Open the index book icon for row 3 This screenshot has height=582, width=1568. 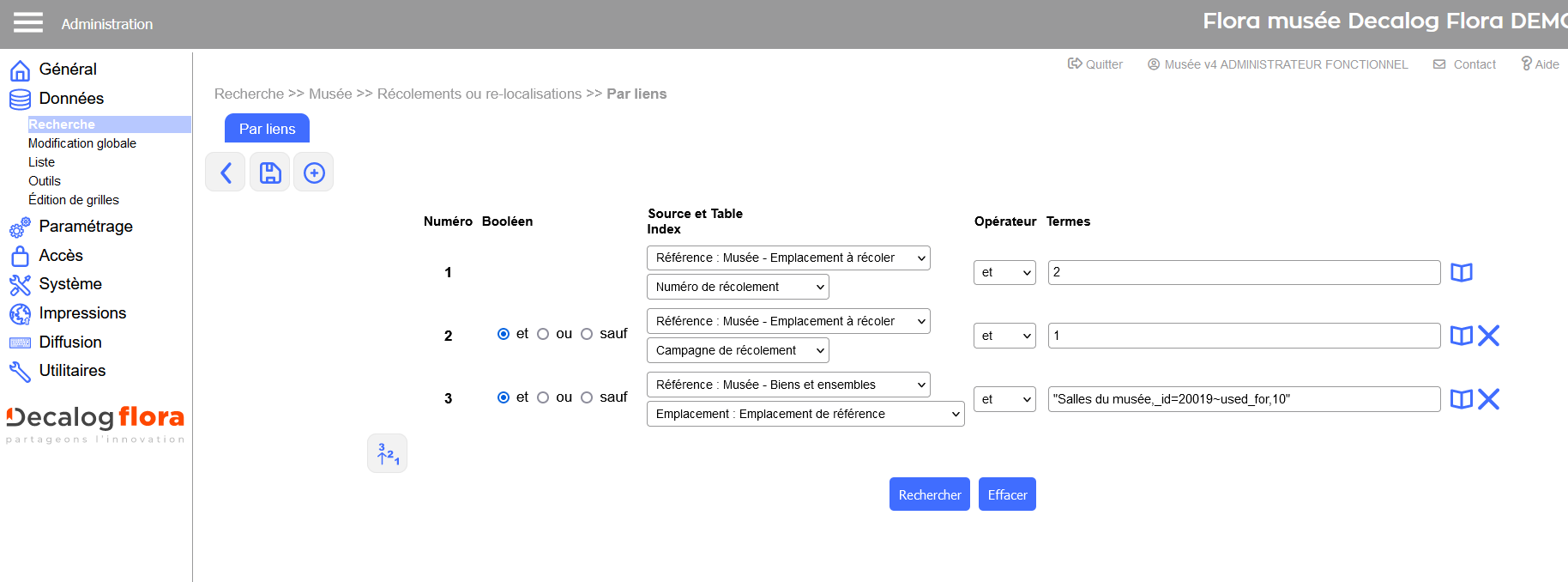(x=1461, y=399)
